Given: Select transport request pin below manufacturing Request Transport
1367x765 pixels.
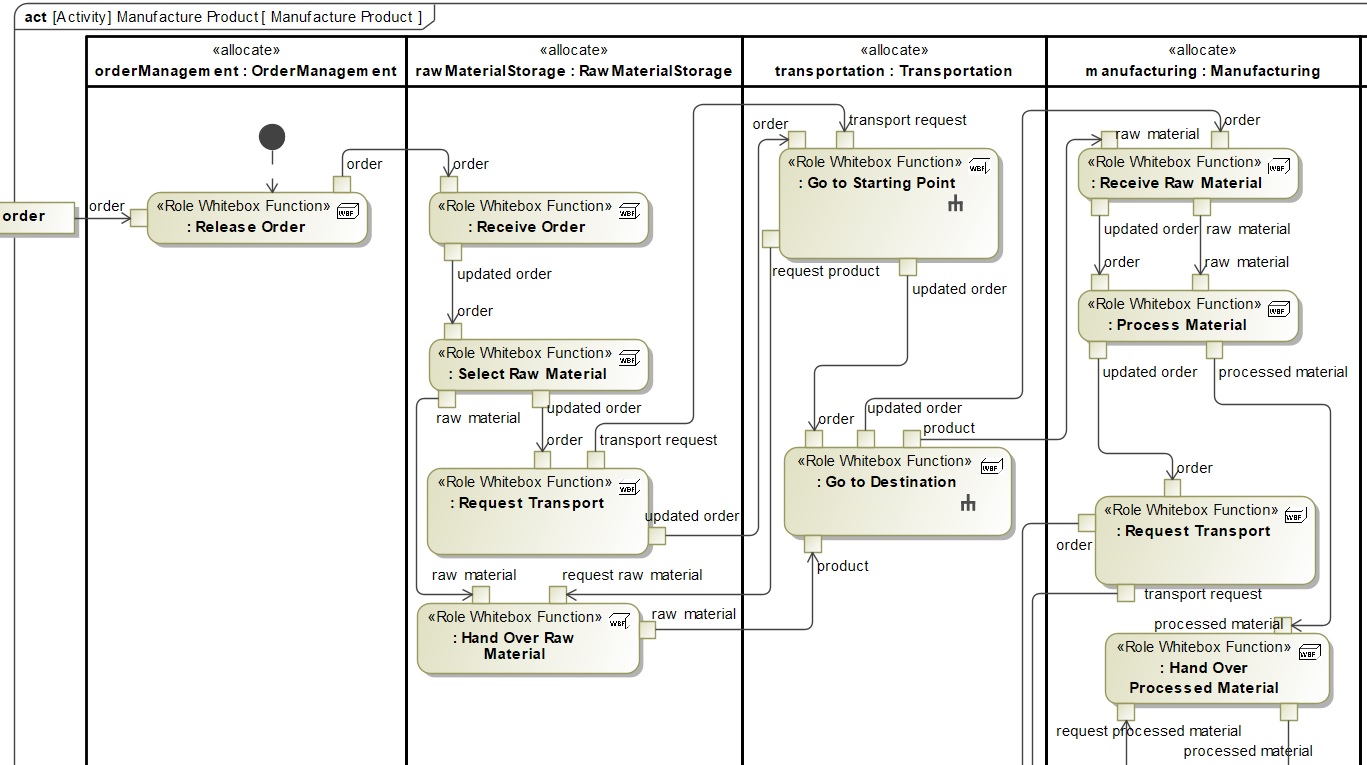Looking at the screenshot, I should click(1126, 594).
